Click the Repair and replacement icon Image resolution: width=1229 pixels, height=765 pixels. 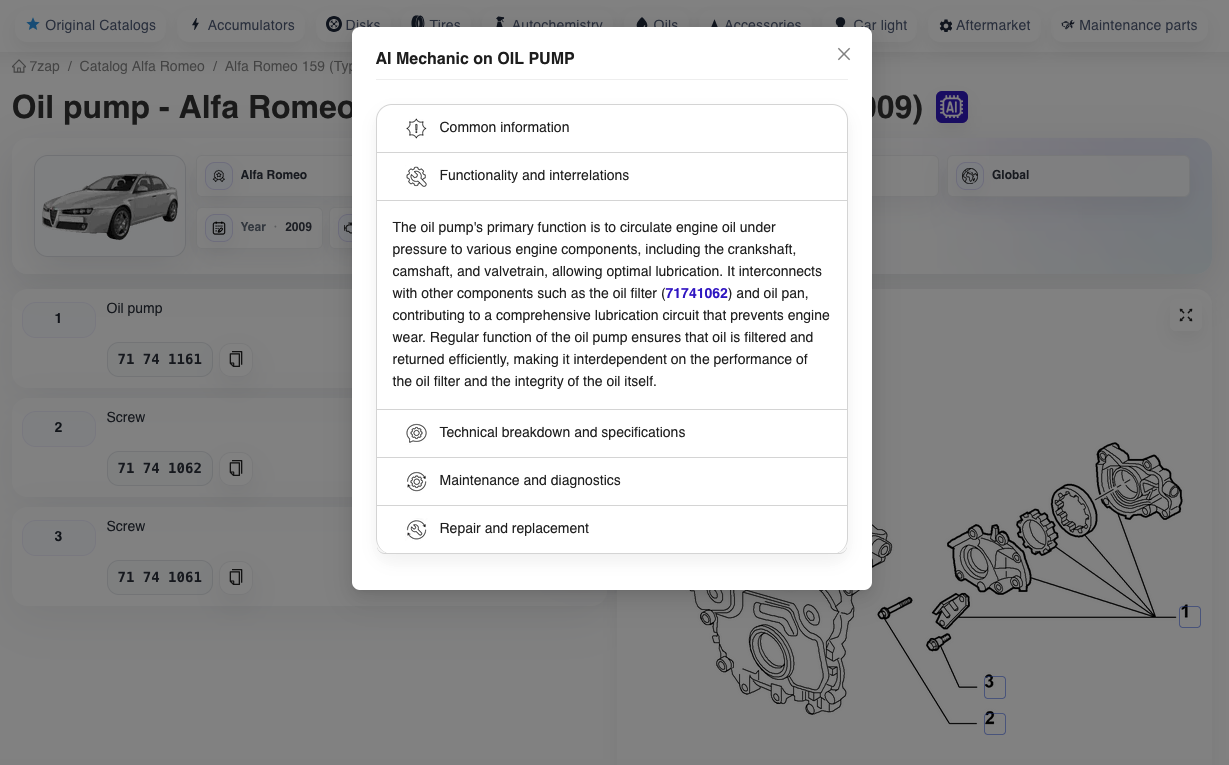416,529
